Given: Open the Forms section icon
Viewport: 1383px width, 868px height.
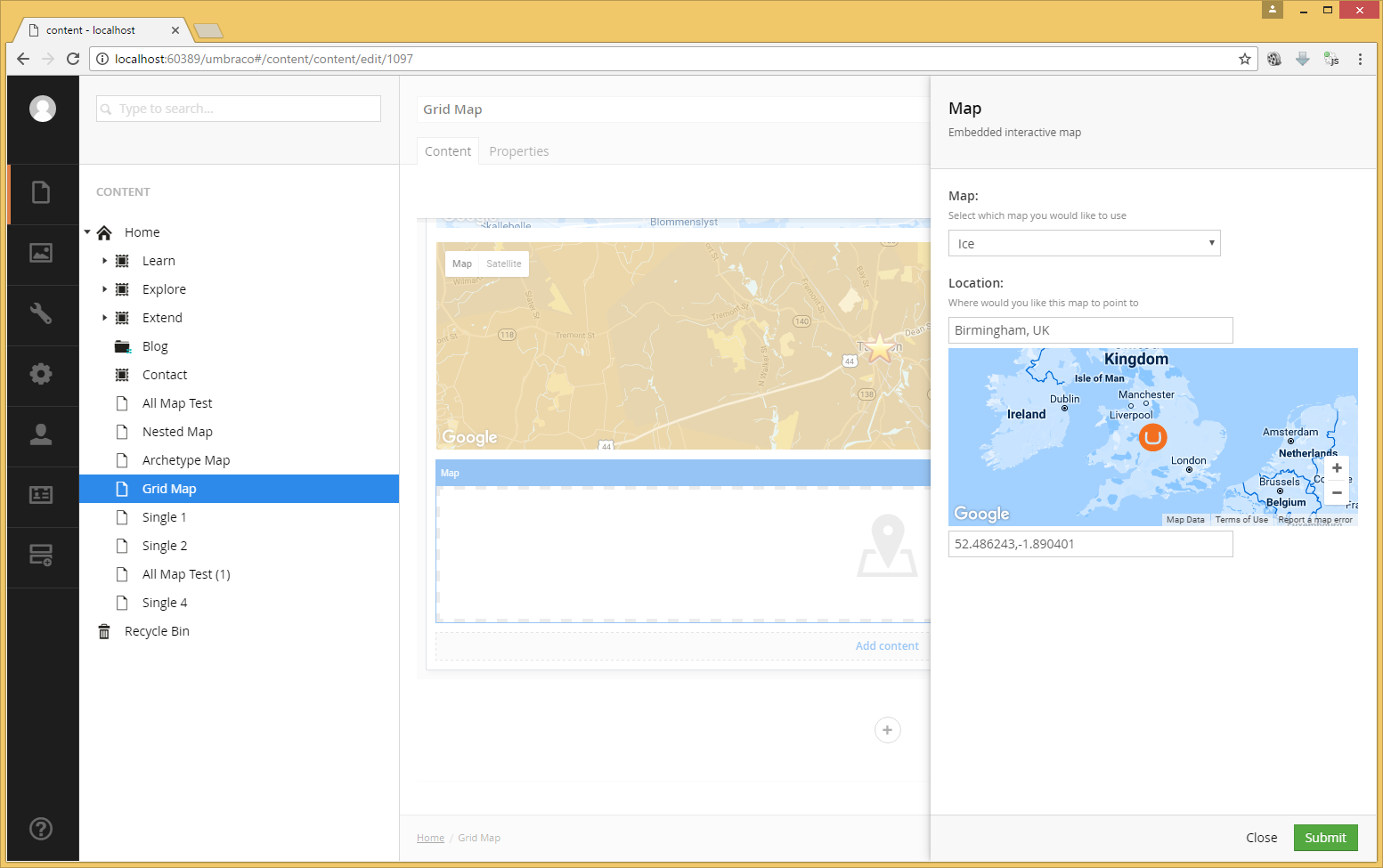Looking at the screenshot, I should (x=41, y=556).
